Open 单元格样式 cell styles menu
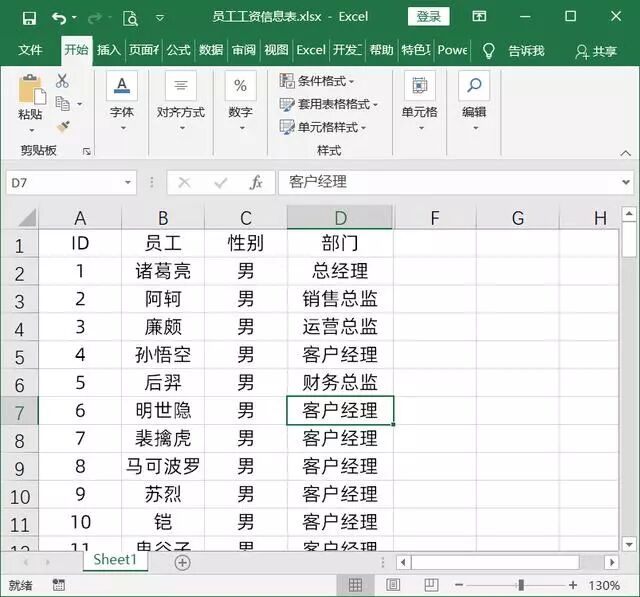The width and height of the screenshot is (640, 597). pos(322,127)
